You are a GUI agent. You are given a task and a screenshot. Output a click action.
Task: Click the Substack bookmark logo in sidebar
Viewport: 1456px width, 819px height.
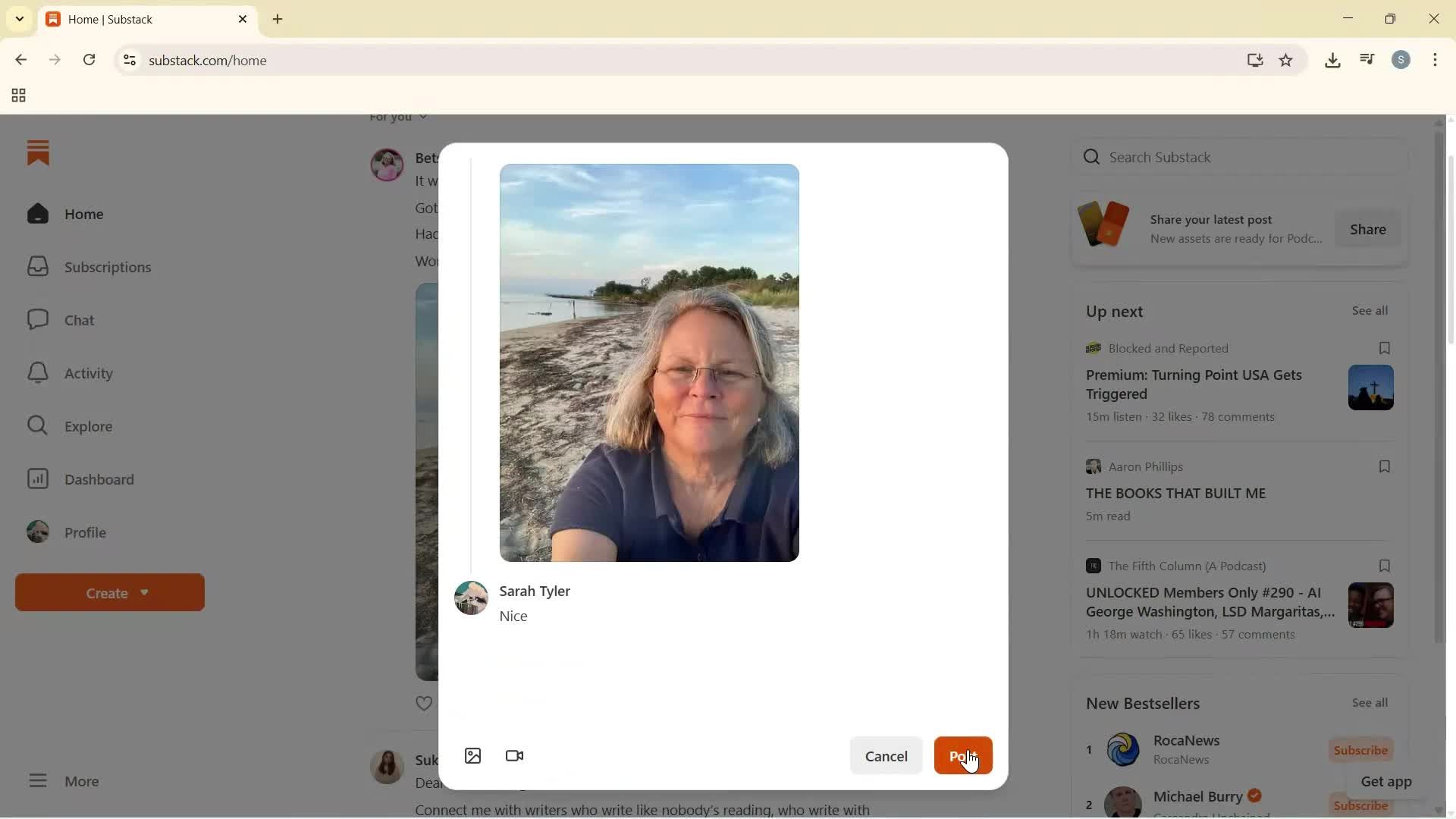[39, 153]
